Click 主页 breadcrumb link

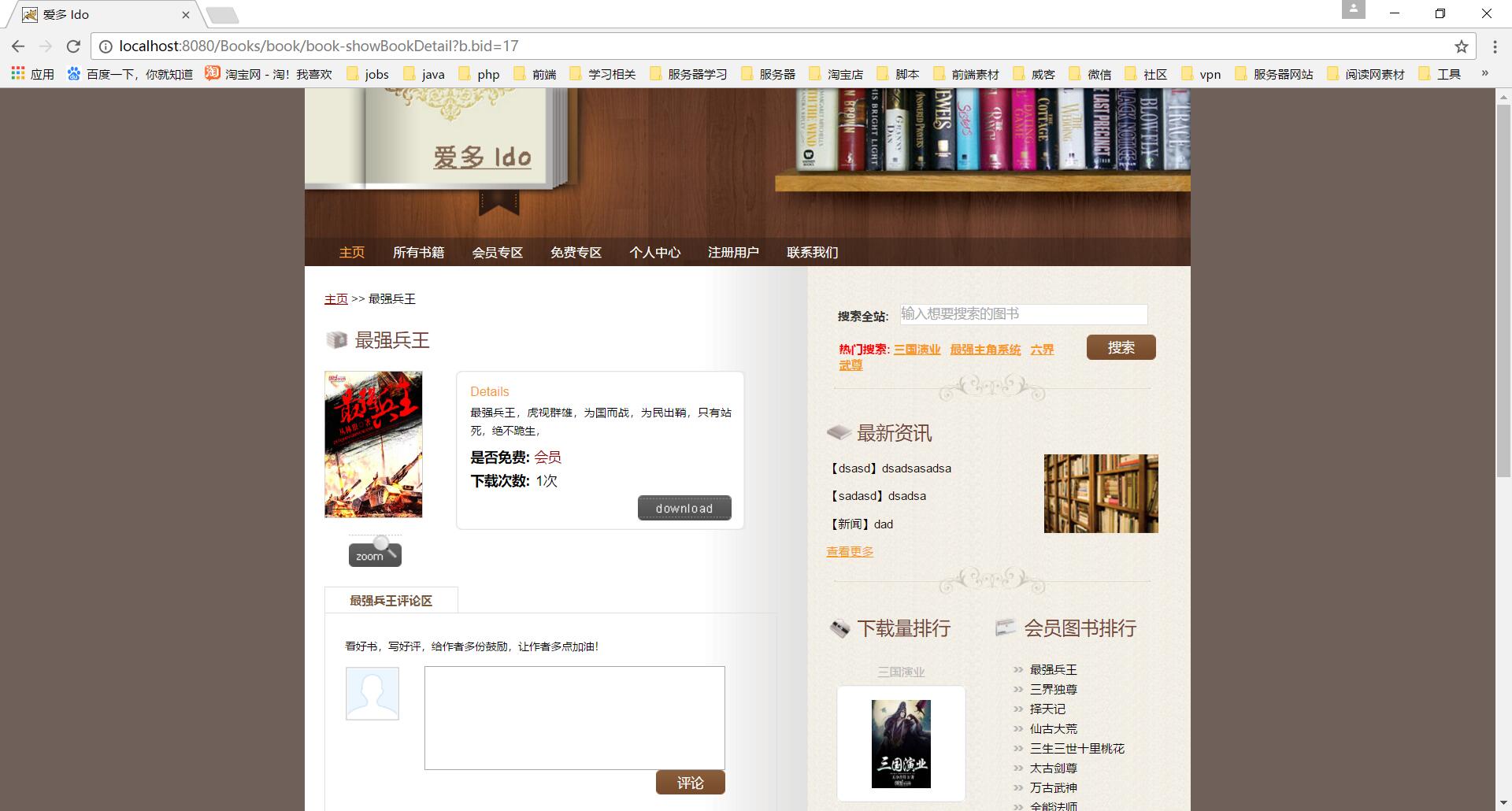(x=336, y=299)
